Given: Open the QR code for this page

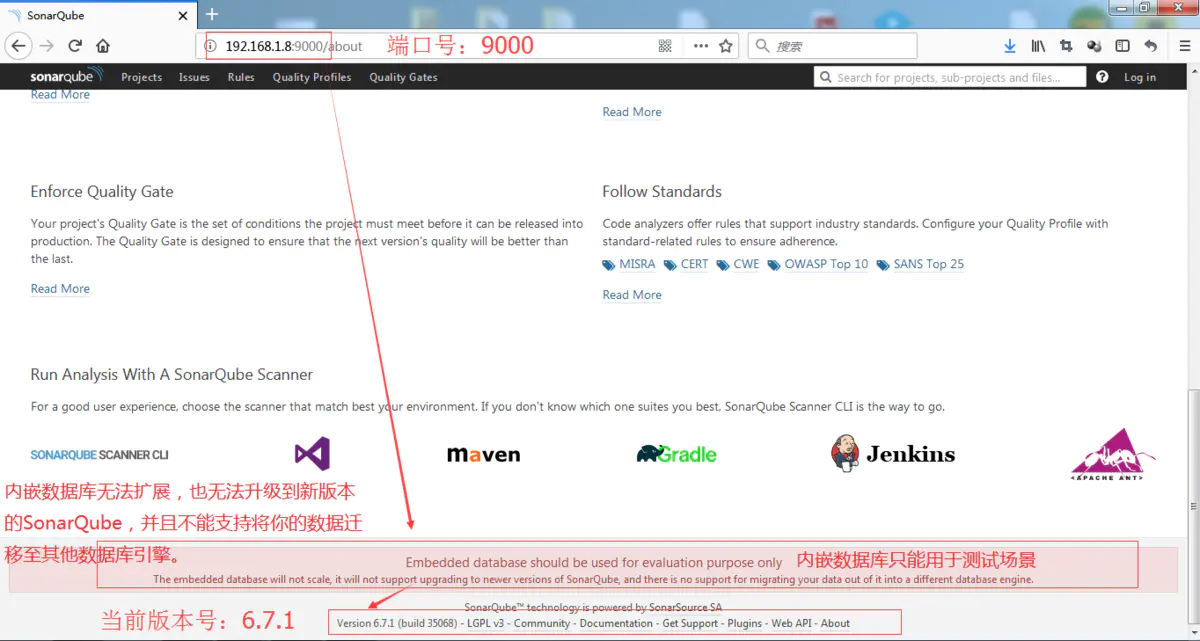Looking at the screenshot, I should (x=666, y=46).
